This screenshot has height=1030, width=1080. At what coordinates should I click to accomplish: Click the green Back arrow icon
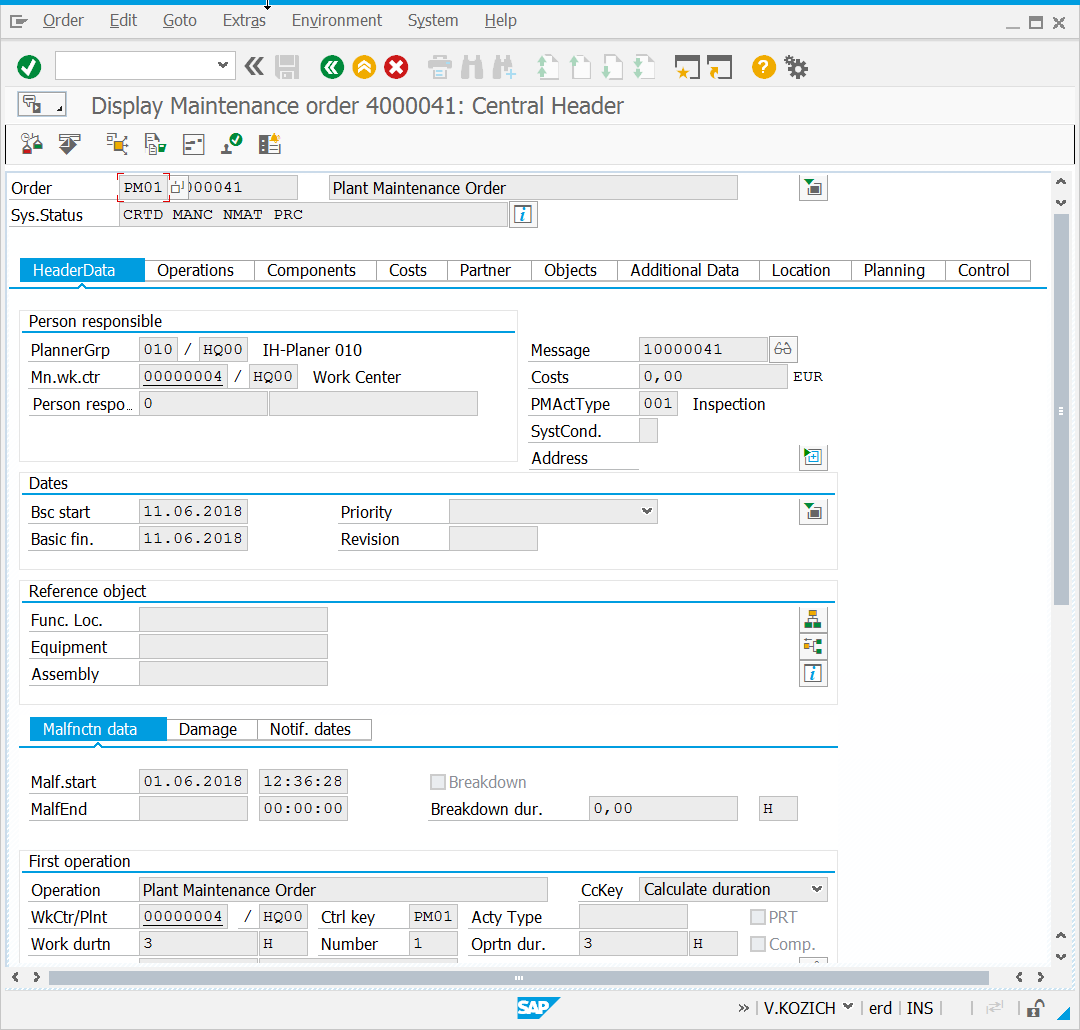332,67
